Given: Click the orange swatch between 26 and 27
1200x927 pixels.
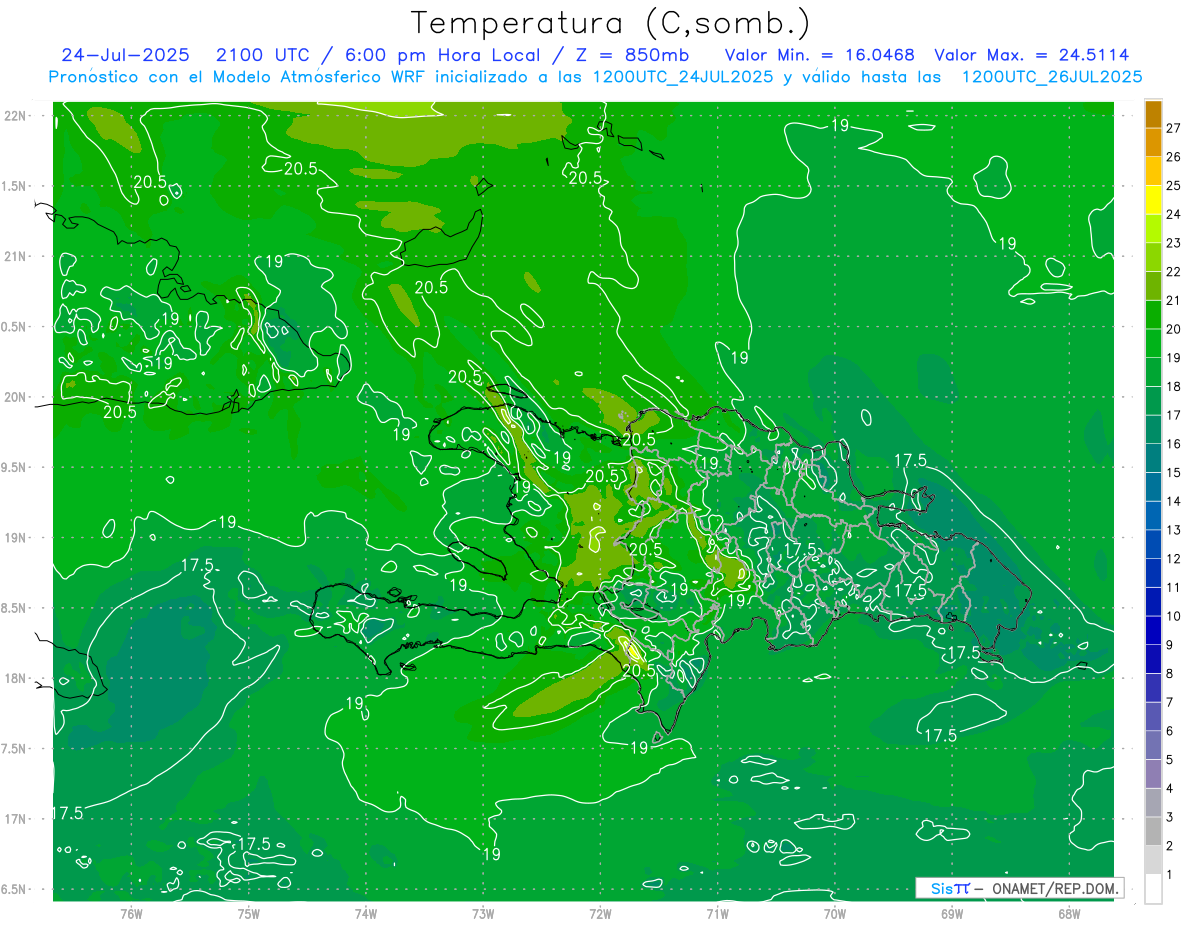Looking at the screenshot, I should tap(1153, 142).
